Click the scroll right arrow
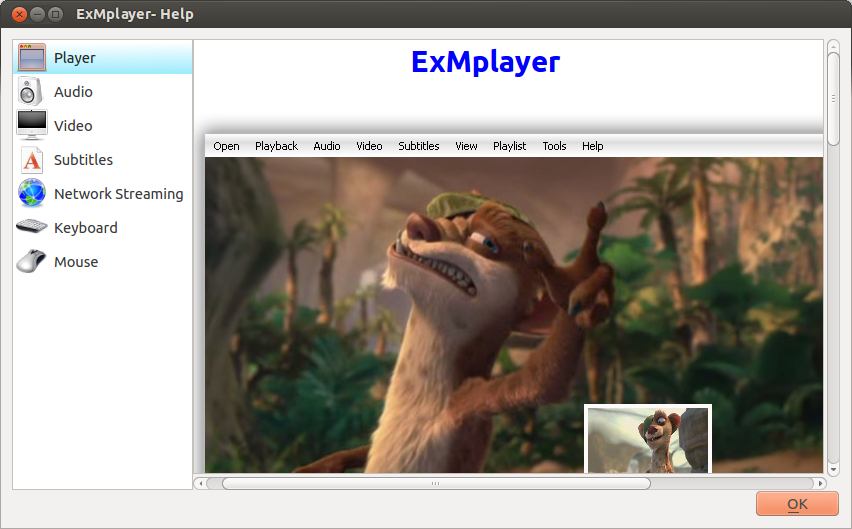Screen dimensions: 852x529 (x=820, y=483)
